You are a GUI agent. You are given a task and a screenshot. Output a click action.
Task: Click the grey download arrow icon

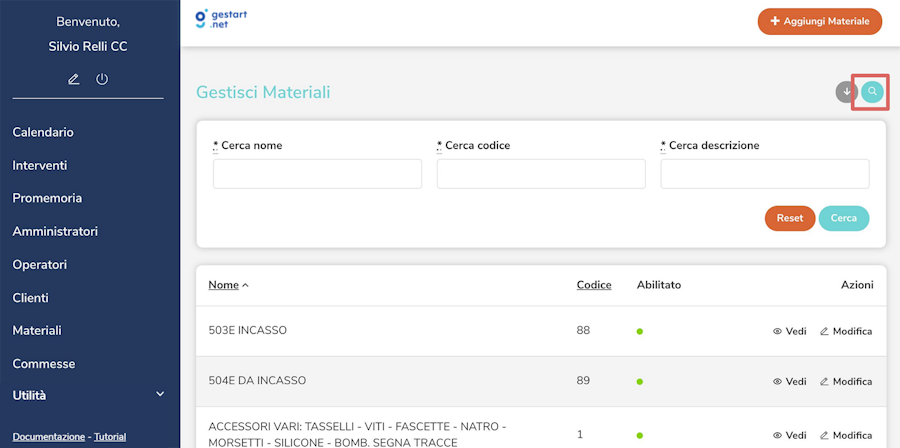tap(847, 92)
